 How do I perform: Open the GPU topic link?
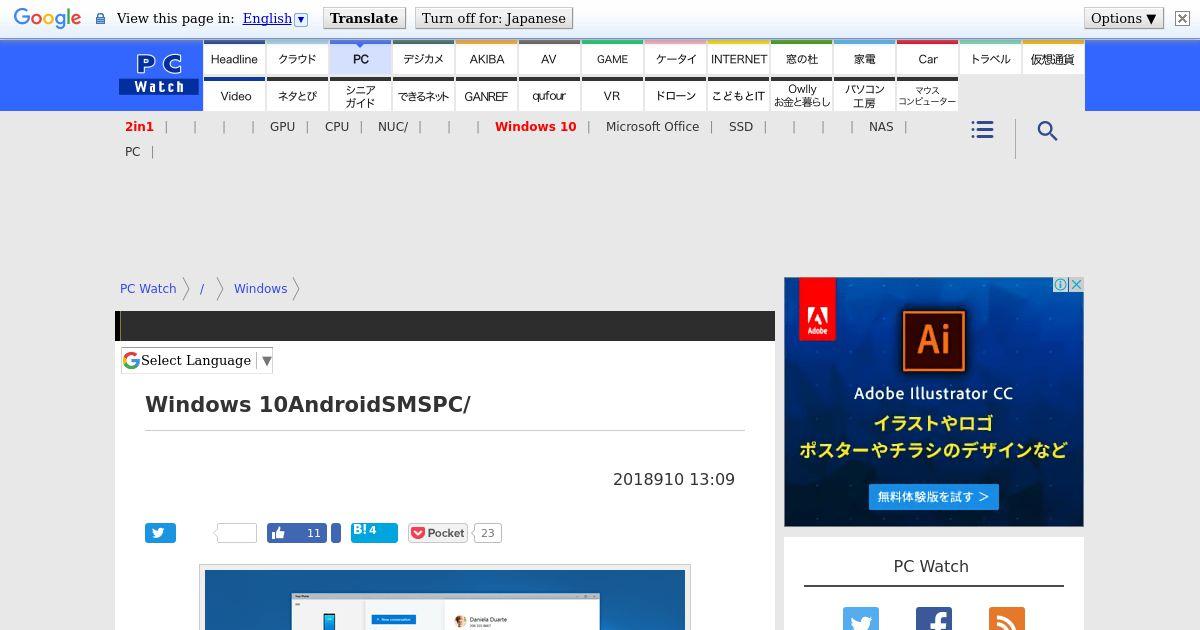coord(282,127)
